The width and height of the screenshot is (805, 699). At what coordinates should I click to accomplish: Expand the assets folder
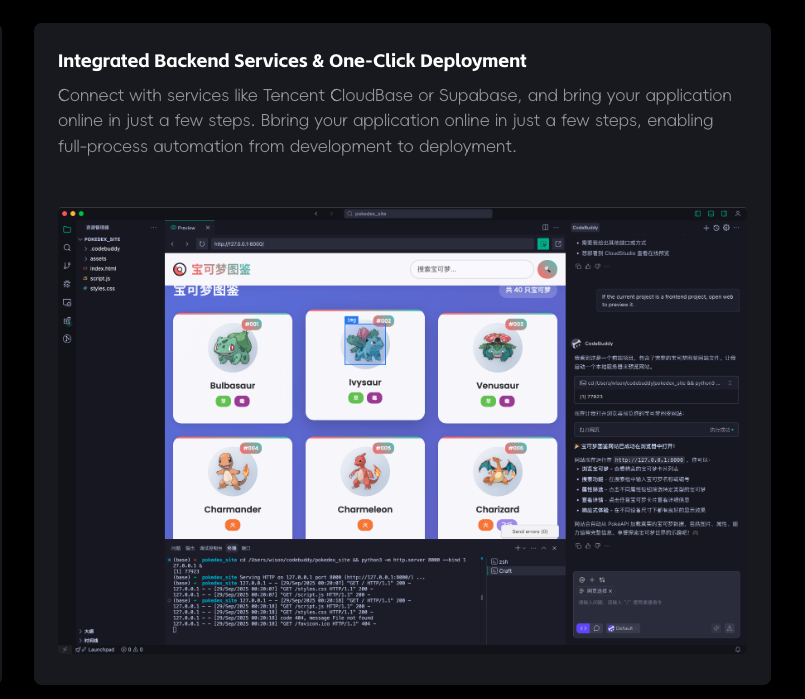click(x=95, y=259)
